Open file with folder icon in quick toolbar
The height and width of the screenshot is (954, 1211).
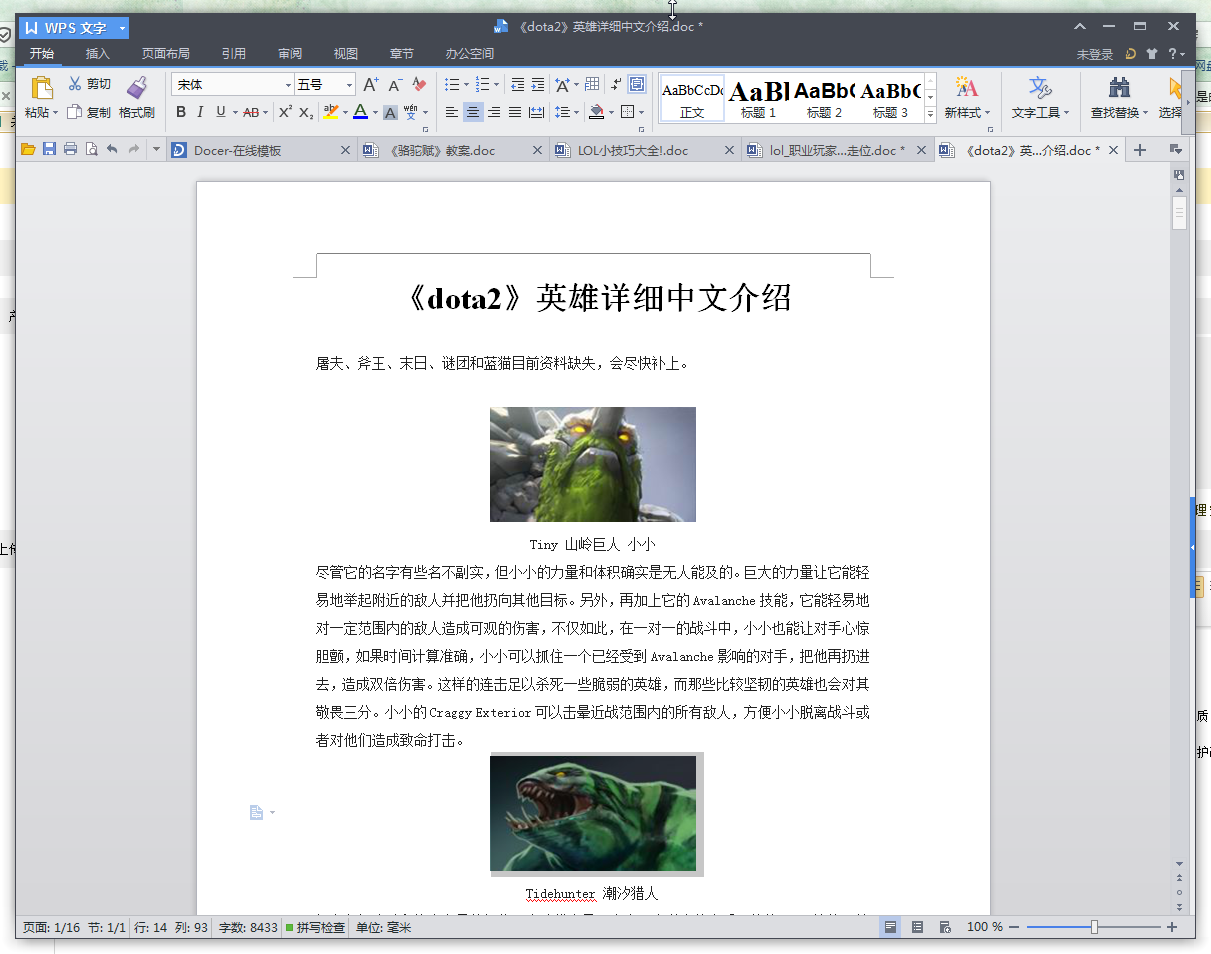point(28,150)
